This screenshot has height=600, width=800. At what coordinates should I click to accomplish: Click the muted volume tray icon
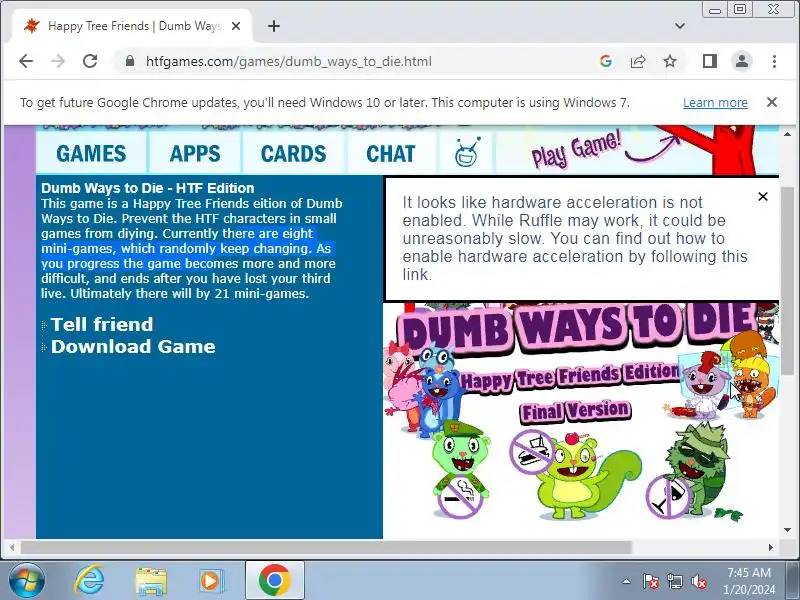pos(698,581)
